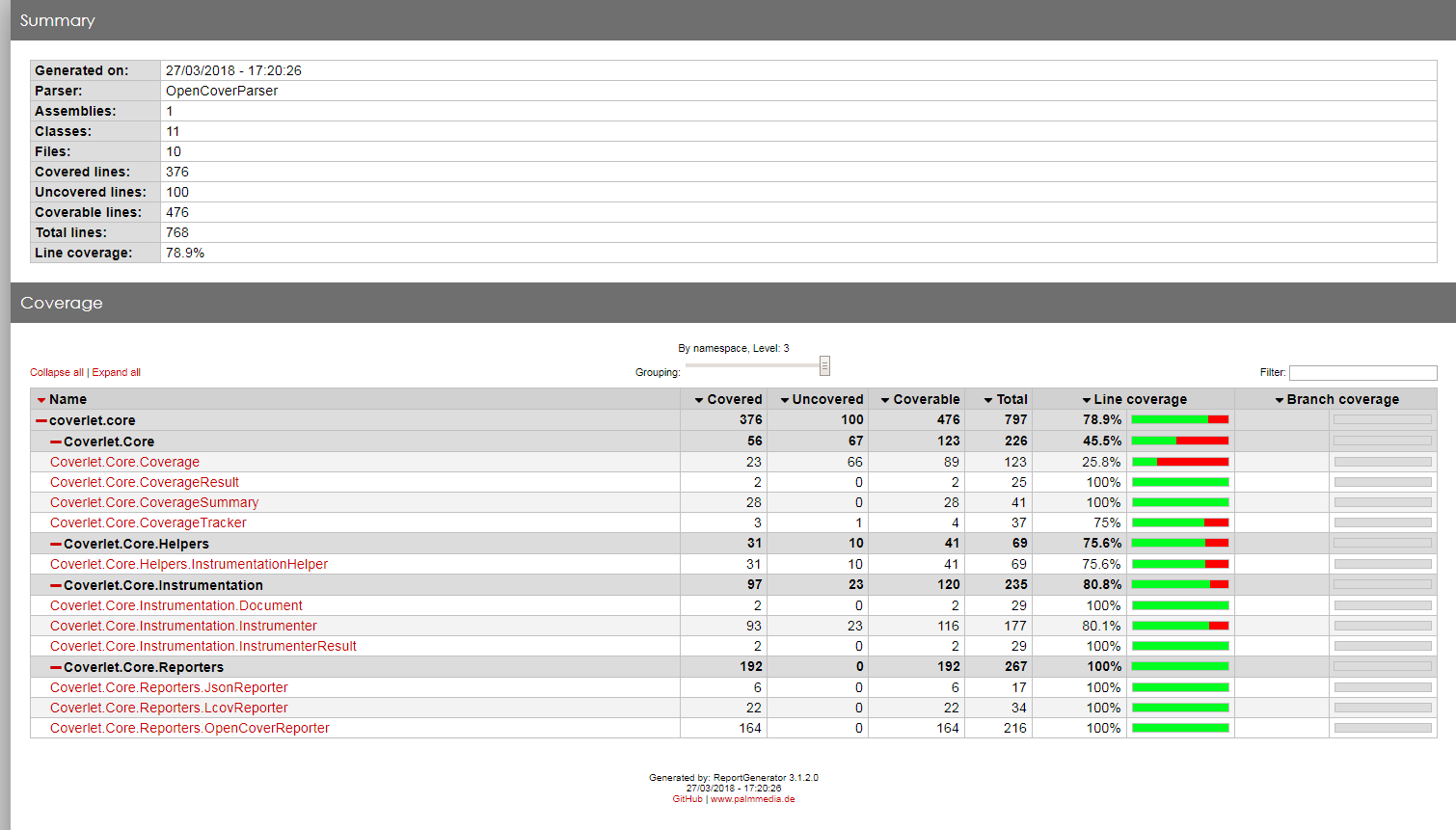Select uncovered count 66 in Coverage row

855,462
